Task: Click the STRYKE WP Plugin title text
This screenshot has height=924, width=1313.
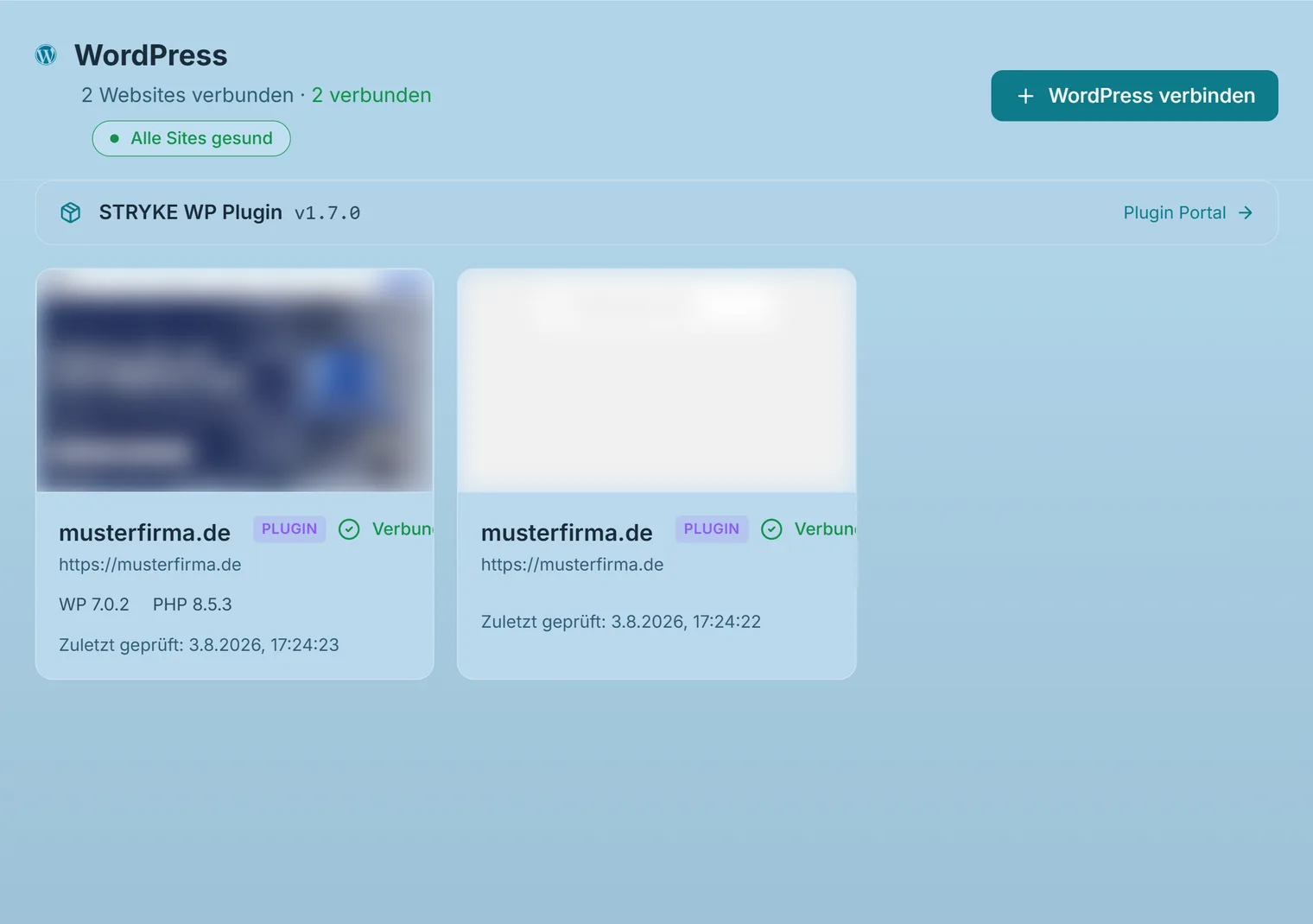Action: (x=191, y=212)
